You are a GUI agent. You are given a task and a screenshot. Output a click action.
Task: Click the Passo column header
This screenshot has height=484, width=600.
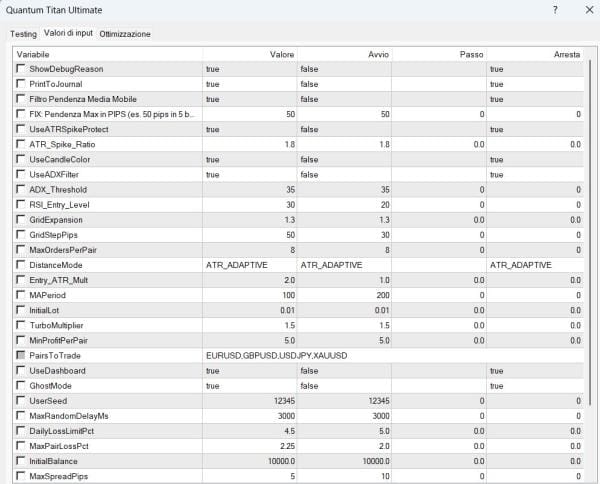pyautogui.click(x=439, y=54)
